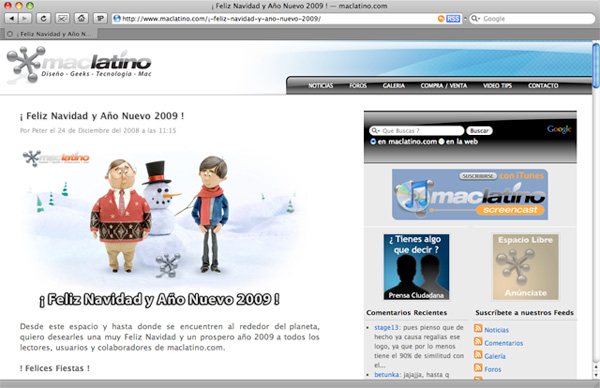Open the NOTICIAS navigation menu item

click(x=321, y=86)
